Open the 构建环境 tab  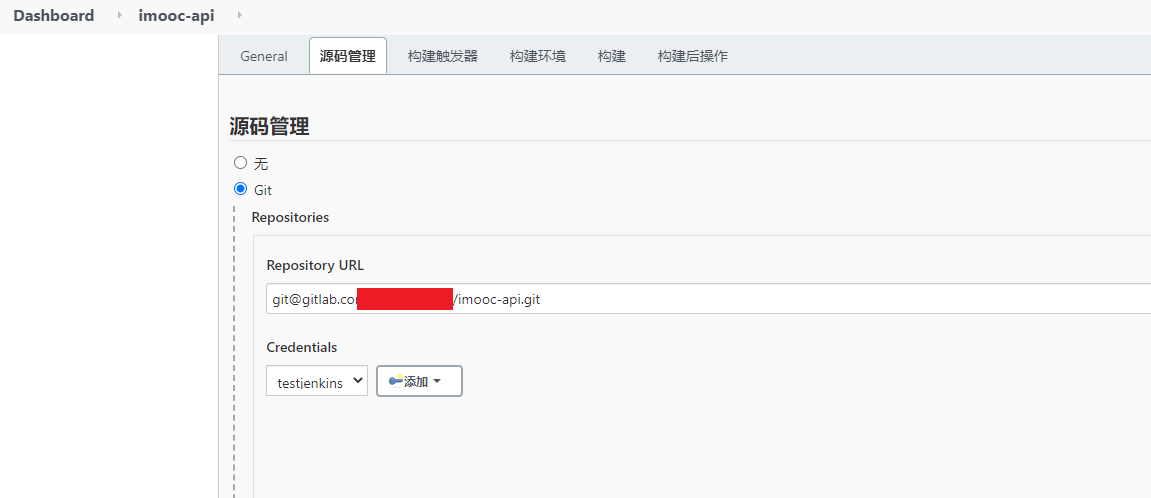[537, 57]
